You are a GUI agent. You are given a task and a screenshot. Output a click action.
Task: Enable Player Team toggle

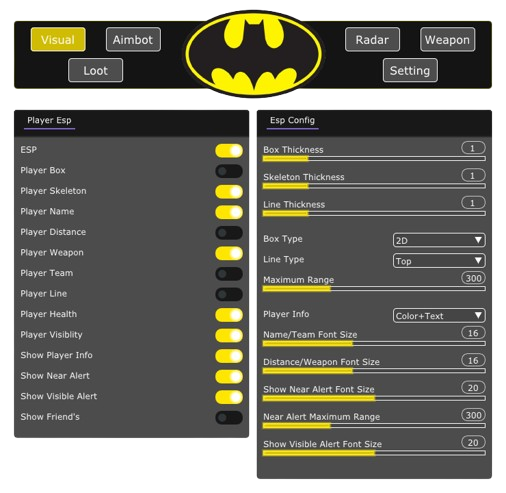(x=229, y=274)
